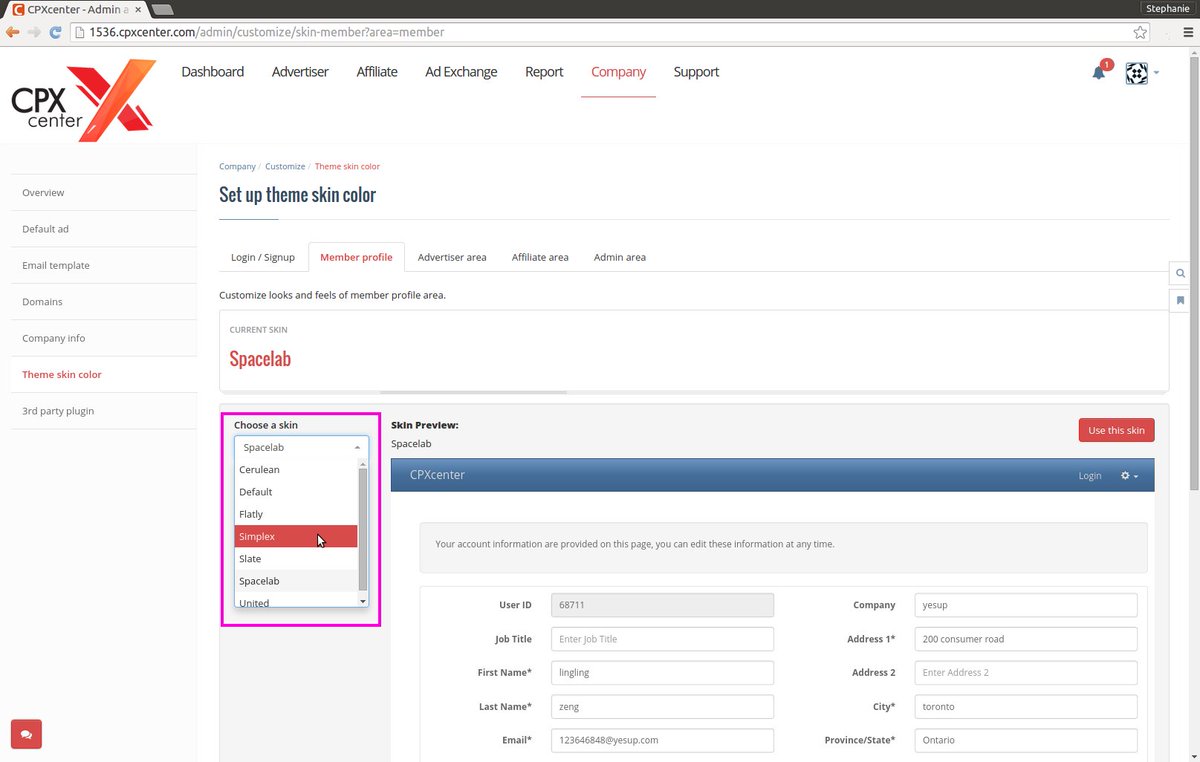Image resolution: width=1200 pixels, height=762 pixels.
Task: Switch to the Login / Signup tab
Action: click(x=263, y=257)
